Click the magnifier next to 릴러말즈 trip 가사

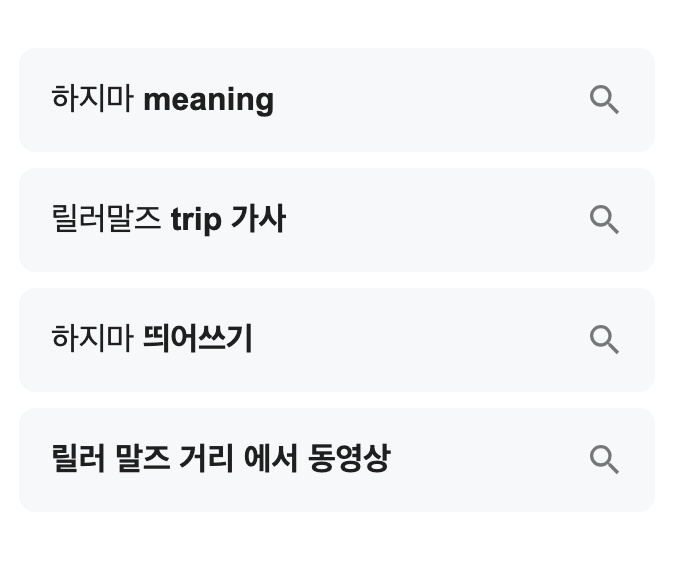[x=604, y=220]
